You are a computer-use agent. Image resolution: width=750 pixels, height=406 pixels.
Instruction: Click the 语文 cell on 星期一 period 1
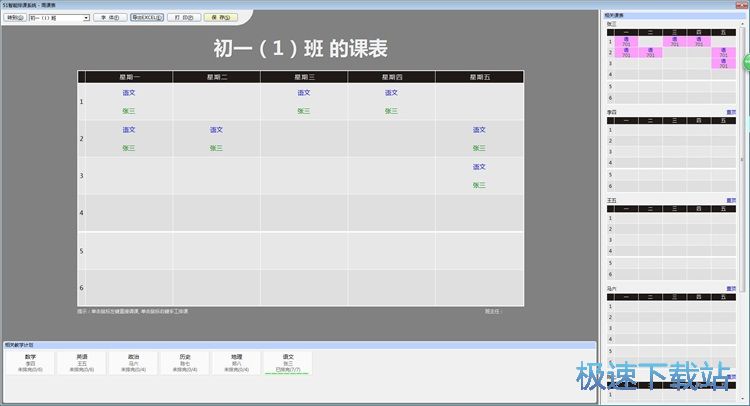(x=129, y=102)
